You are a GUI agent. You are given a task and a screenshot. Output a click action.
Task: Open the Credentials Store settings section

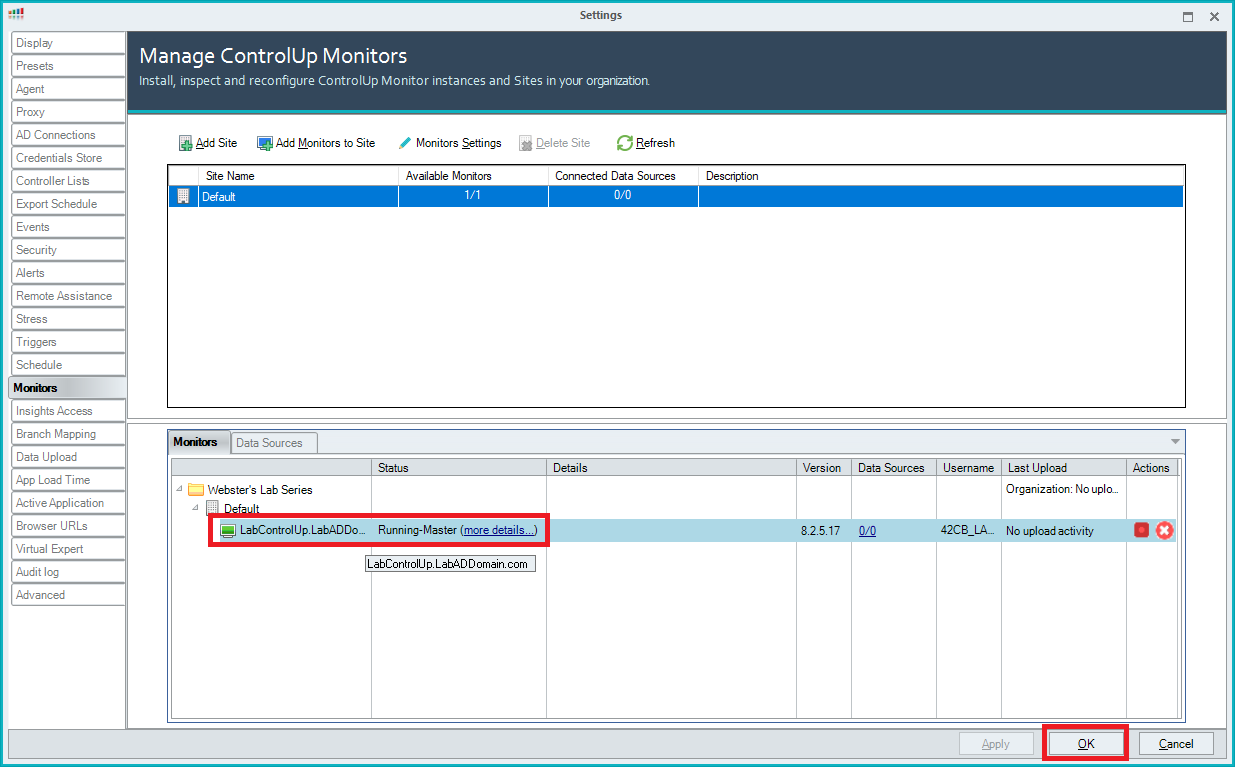click(59, 158)
